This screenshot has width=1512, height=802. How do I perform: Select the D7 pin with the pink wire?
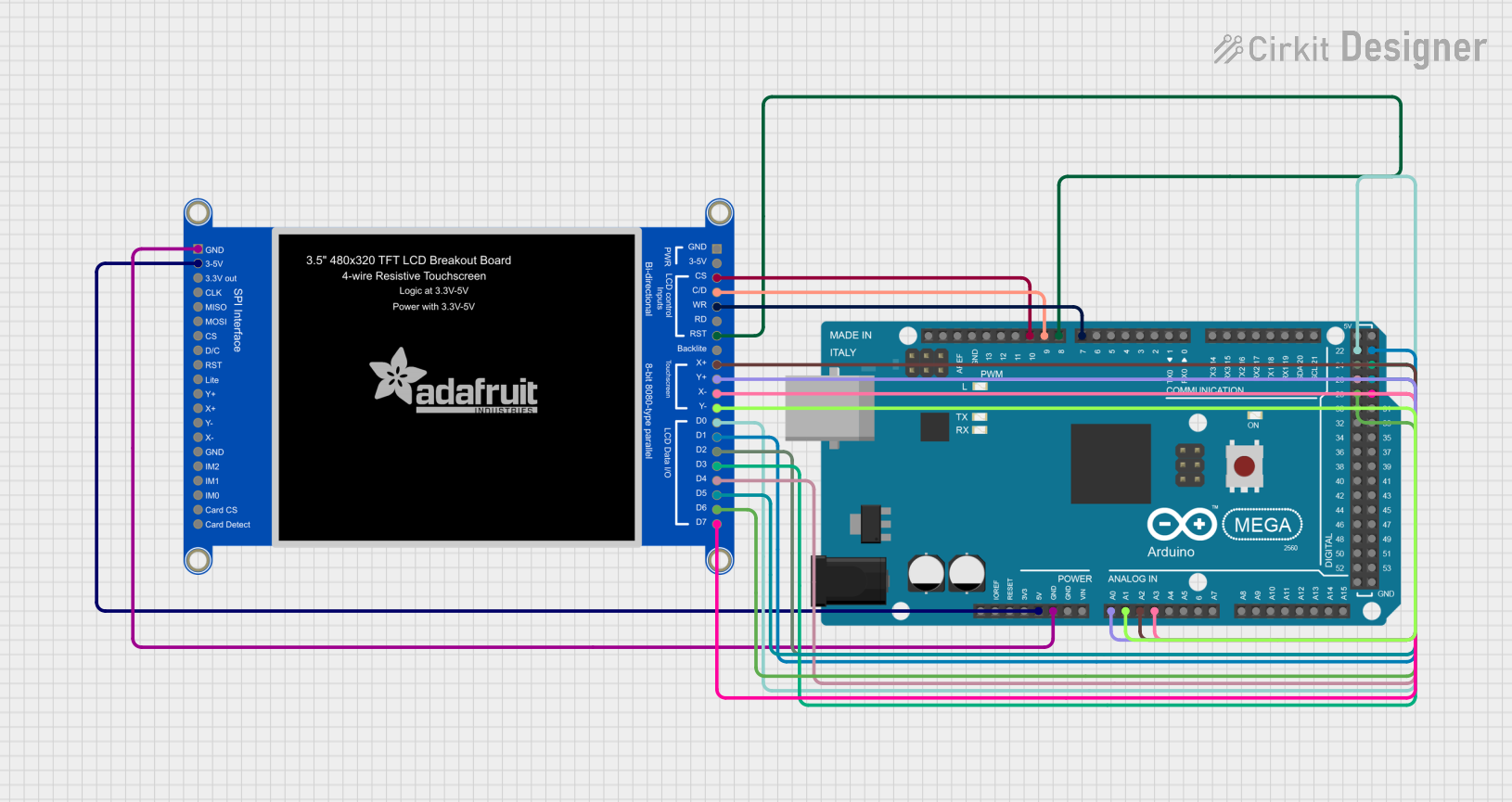(x=716, y=524)
